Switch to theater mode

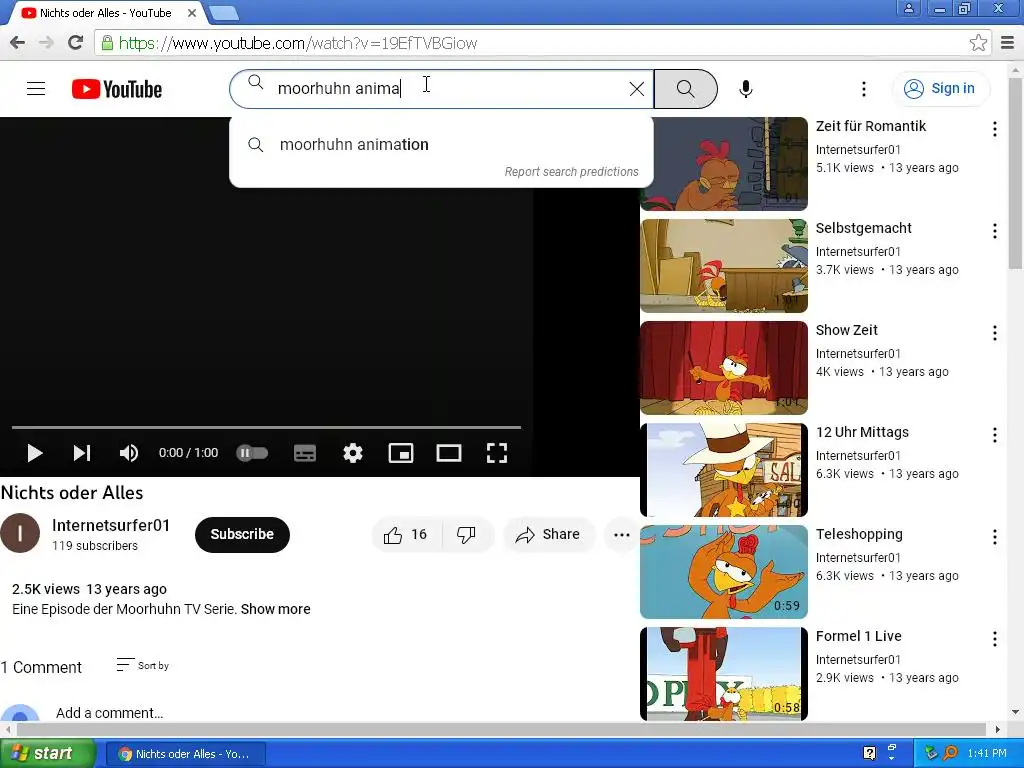tap(449, 453)
